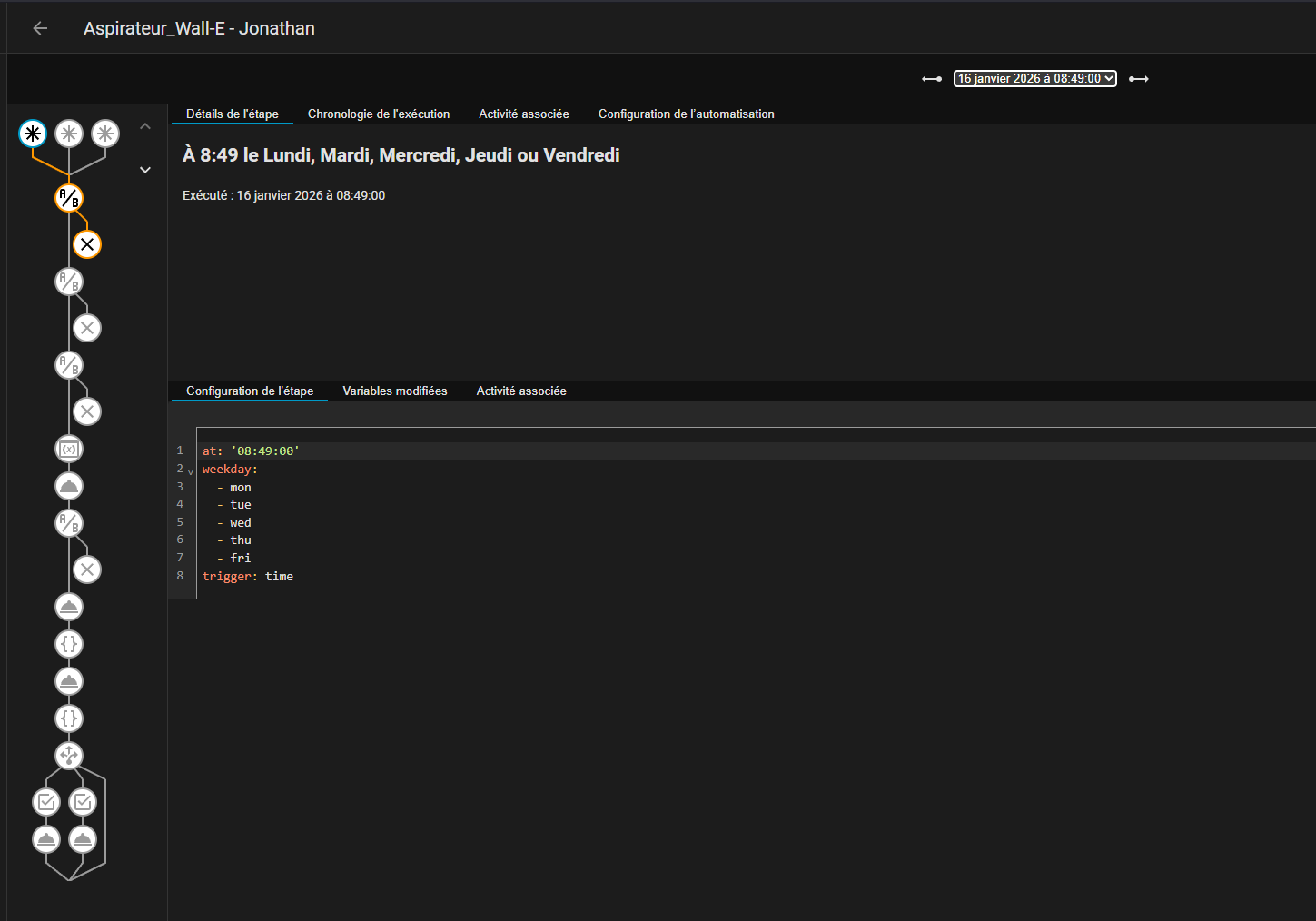The width and height of the screenshot is (1316, 921).
Task: Switch to Chronologie de l'exécution tab
Action: pos(379,114)
